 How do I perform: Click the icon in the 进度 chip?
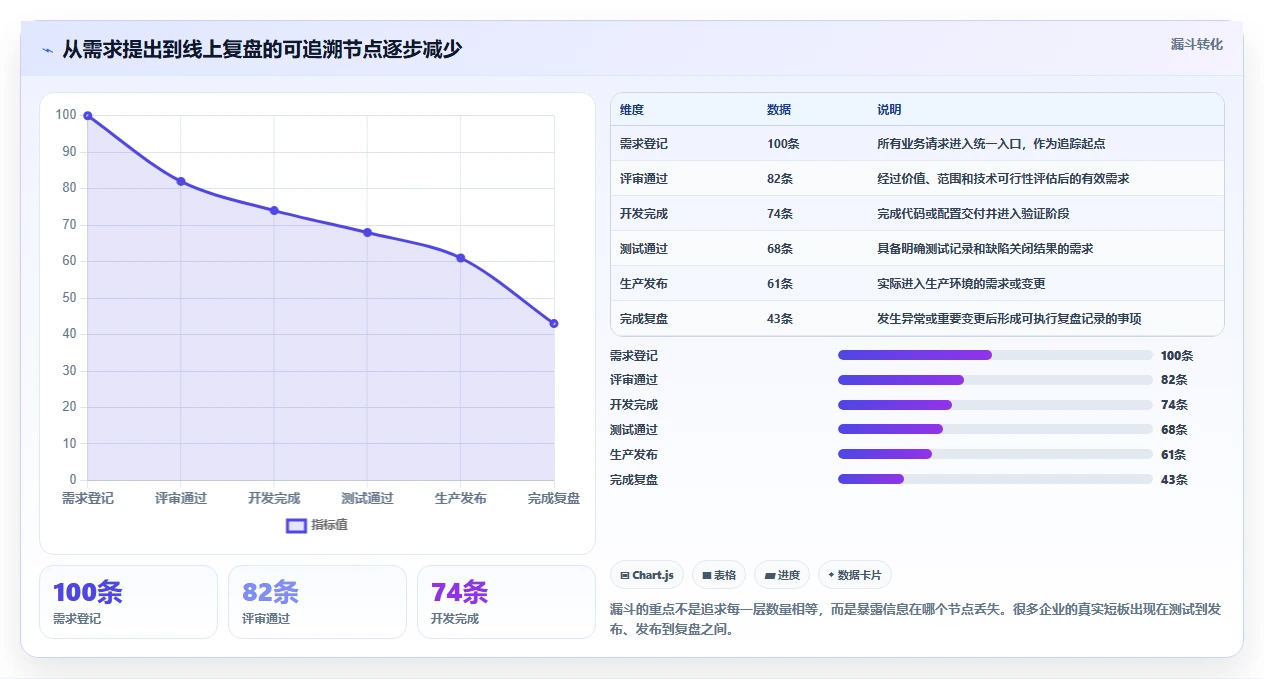[x=769, y=575]
